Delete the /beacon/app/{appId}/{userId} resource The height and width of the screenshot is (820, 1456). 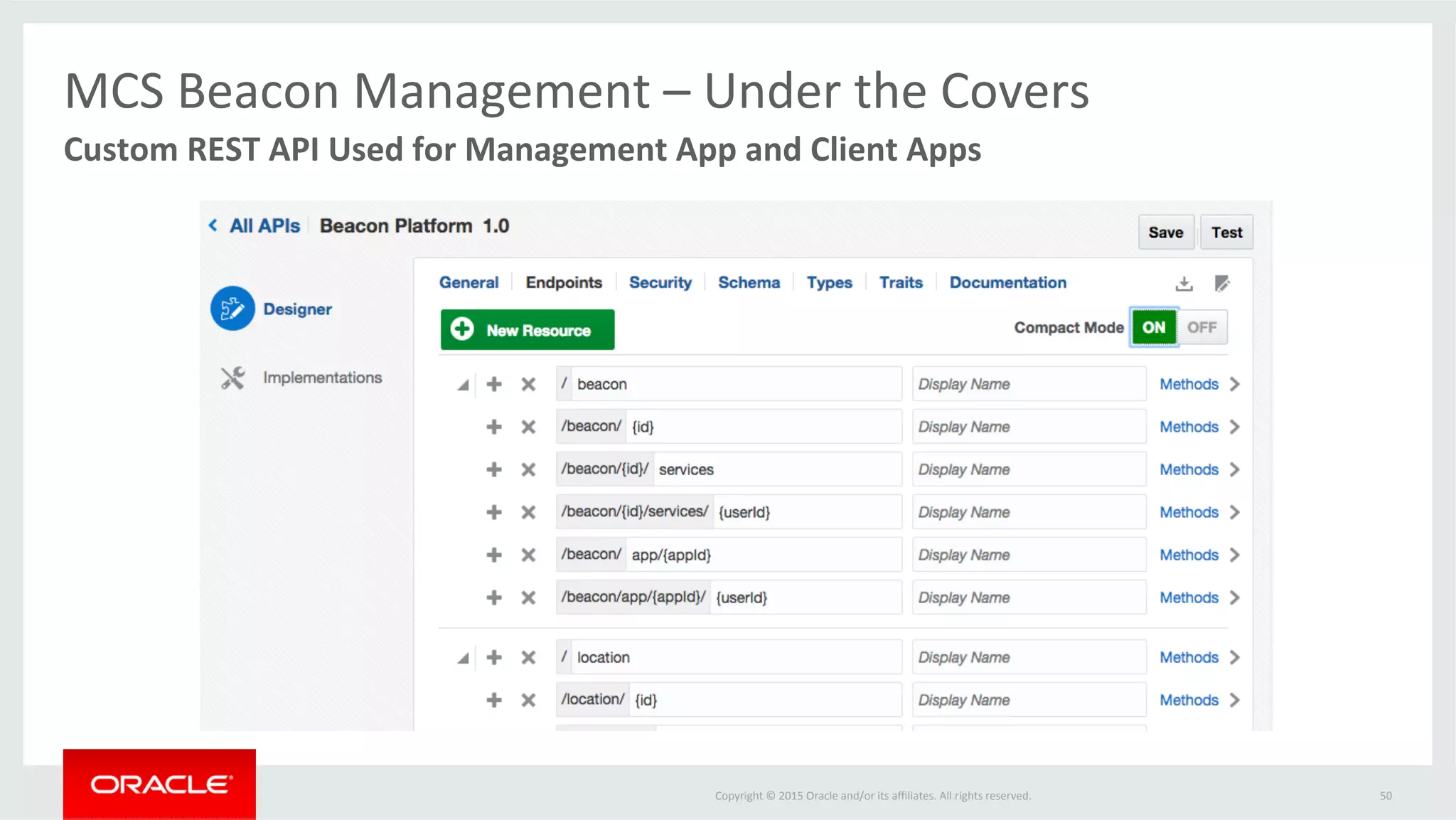coord(528,597)
